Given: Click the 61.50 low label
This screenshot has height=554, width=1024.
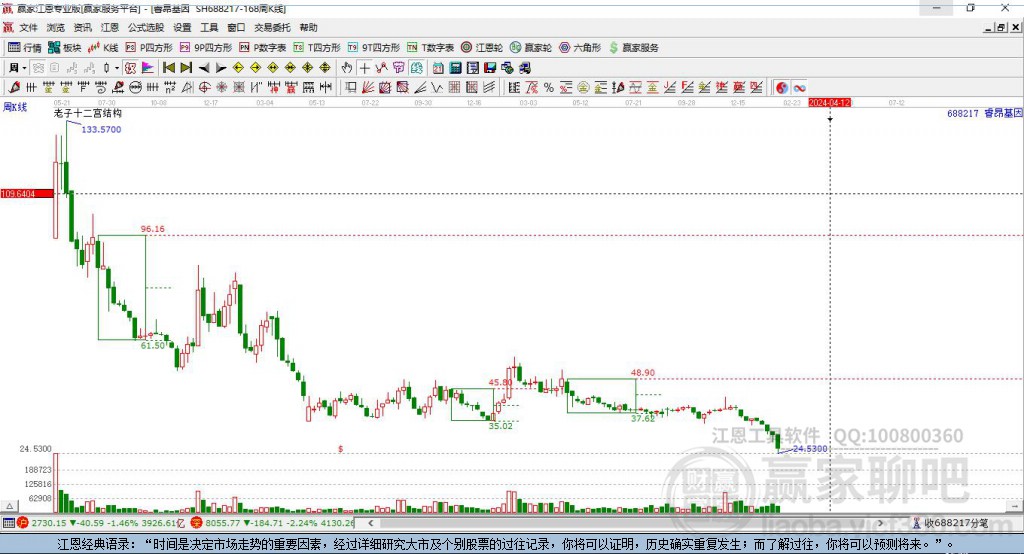Looking at the screenshot, I should click(x=153, y=345).
